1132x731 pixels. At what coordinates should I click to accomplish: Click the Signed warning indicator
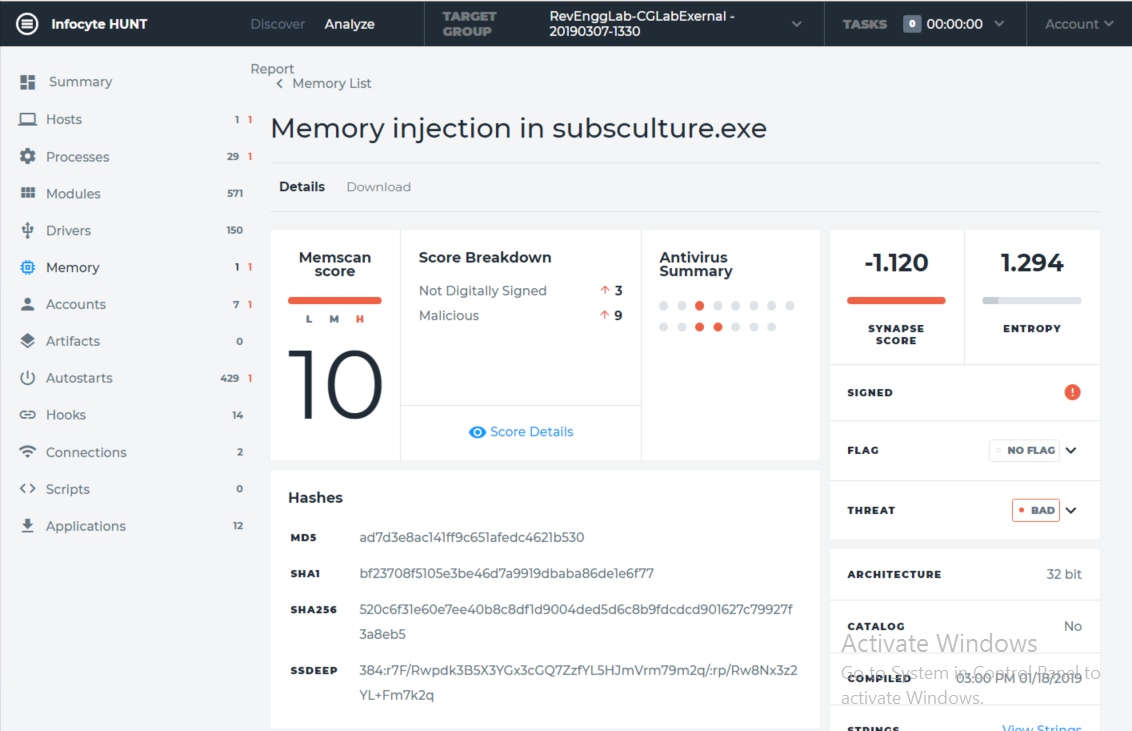(x=1072, y=392)
